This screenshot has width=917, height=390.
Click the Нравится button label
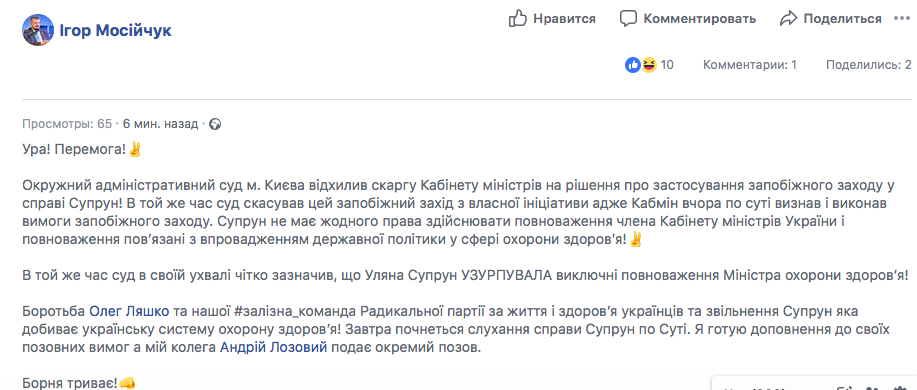tap(564, 19)
